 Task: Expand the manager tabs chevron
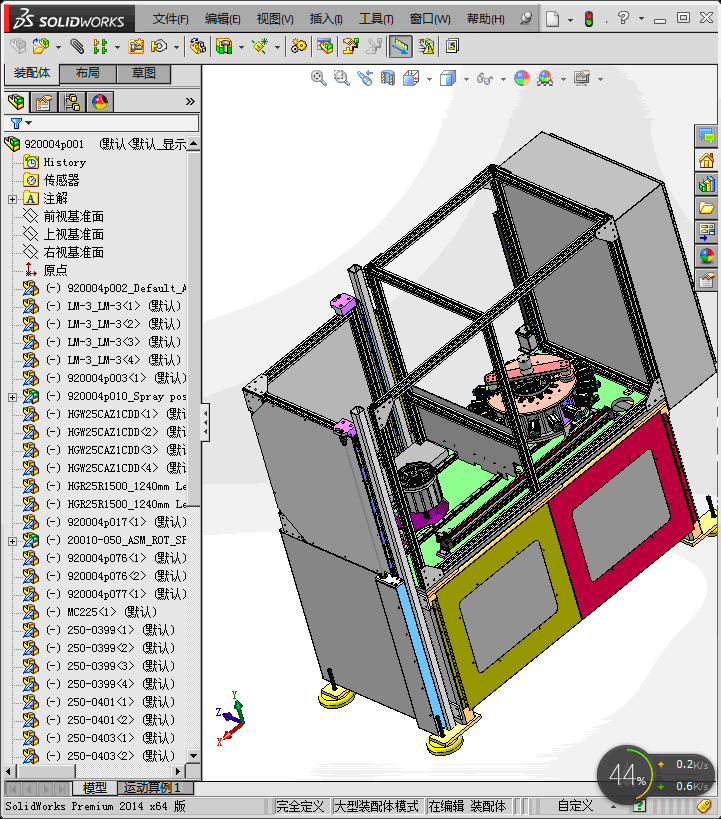click(190, 101)
